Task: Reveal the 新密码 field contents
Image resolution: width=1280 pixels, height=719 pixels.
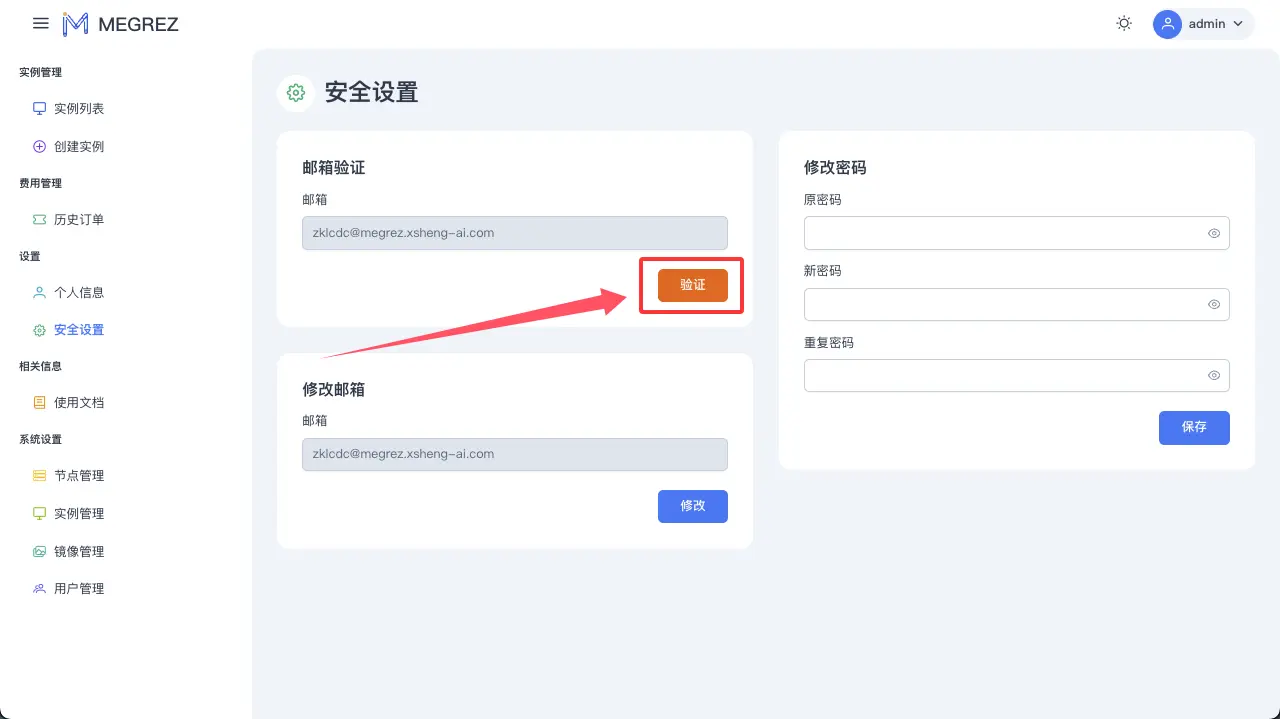Action: point(1214,304)
